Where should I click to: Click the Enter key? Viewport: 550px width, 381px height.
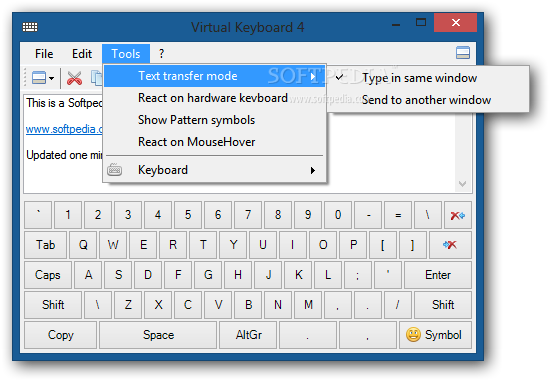(x=438, y=275)
